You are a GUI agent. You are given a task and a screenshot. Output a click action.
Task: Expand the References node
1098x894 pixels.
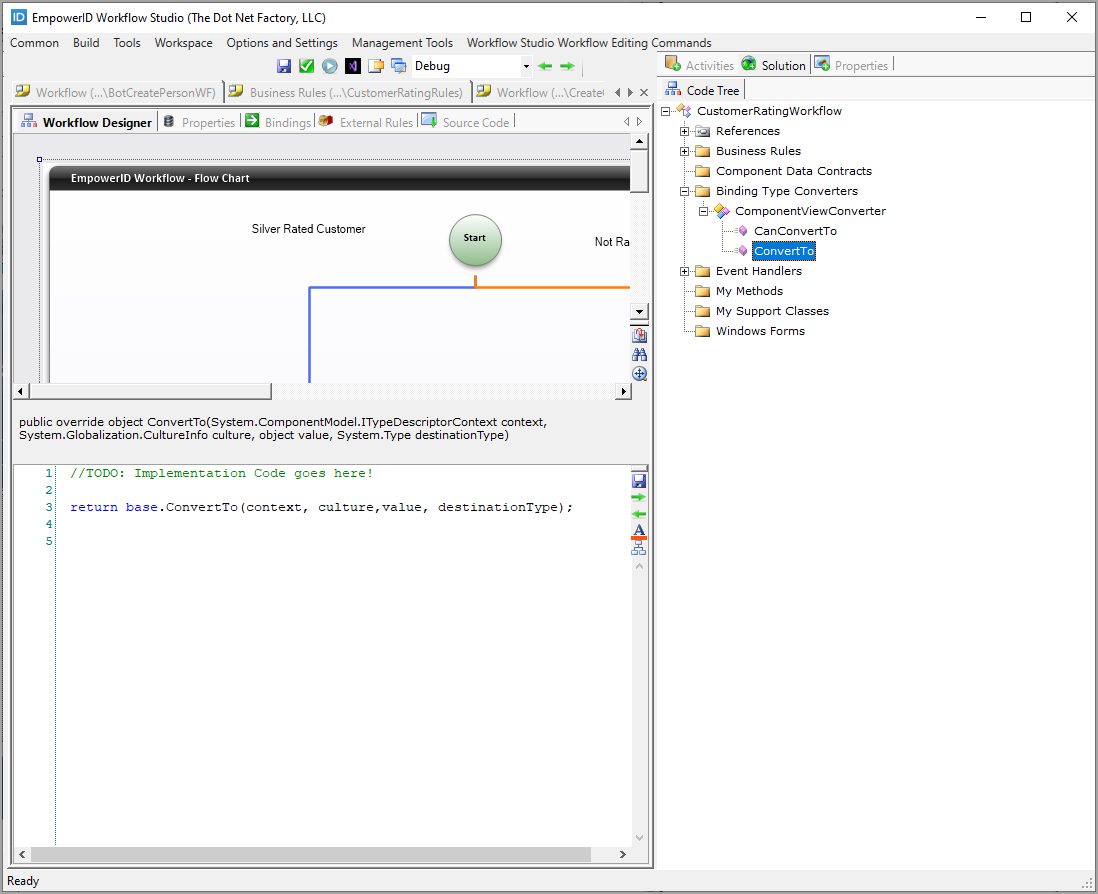(685, 132)
